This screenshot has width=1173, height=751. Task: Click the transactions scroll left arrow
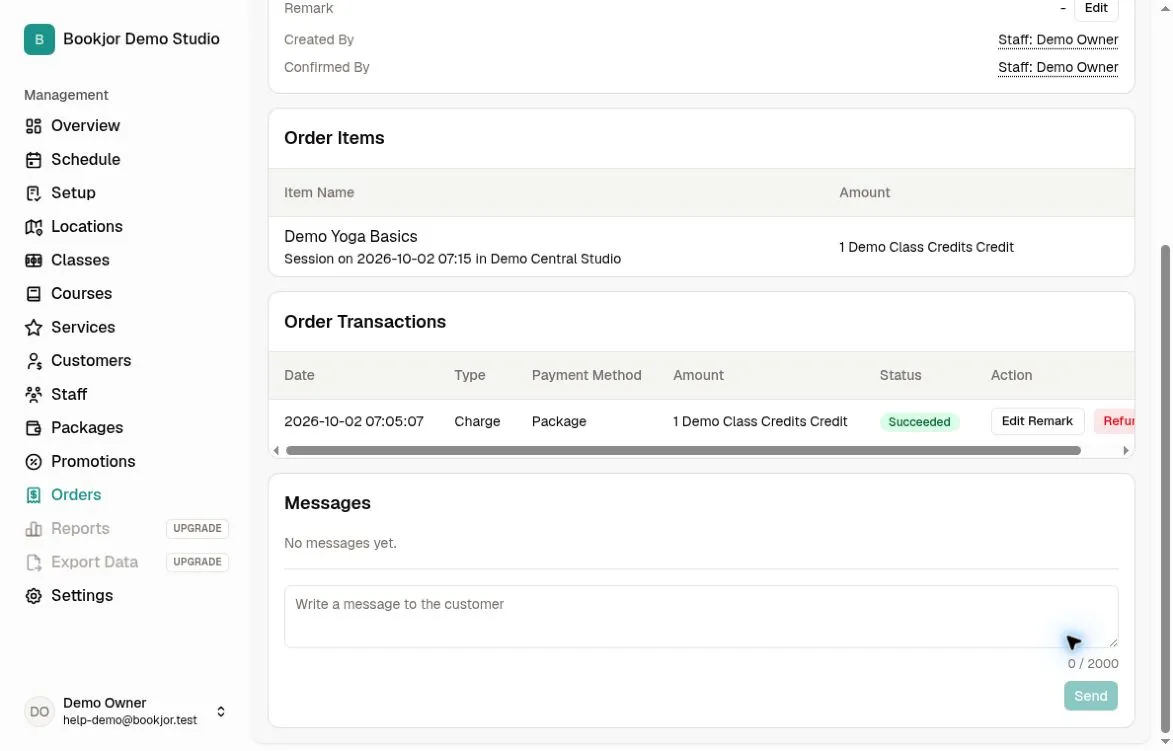pyautogui.click(x=276, y=450)
